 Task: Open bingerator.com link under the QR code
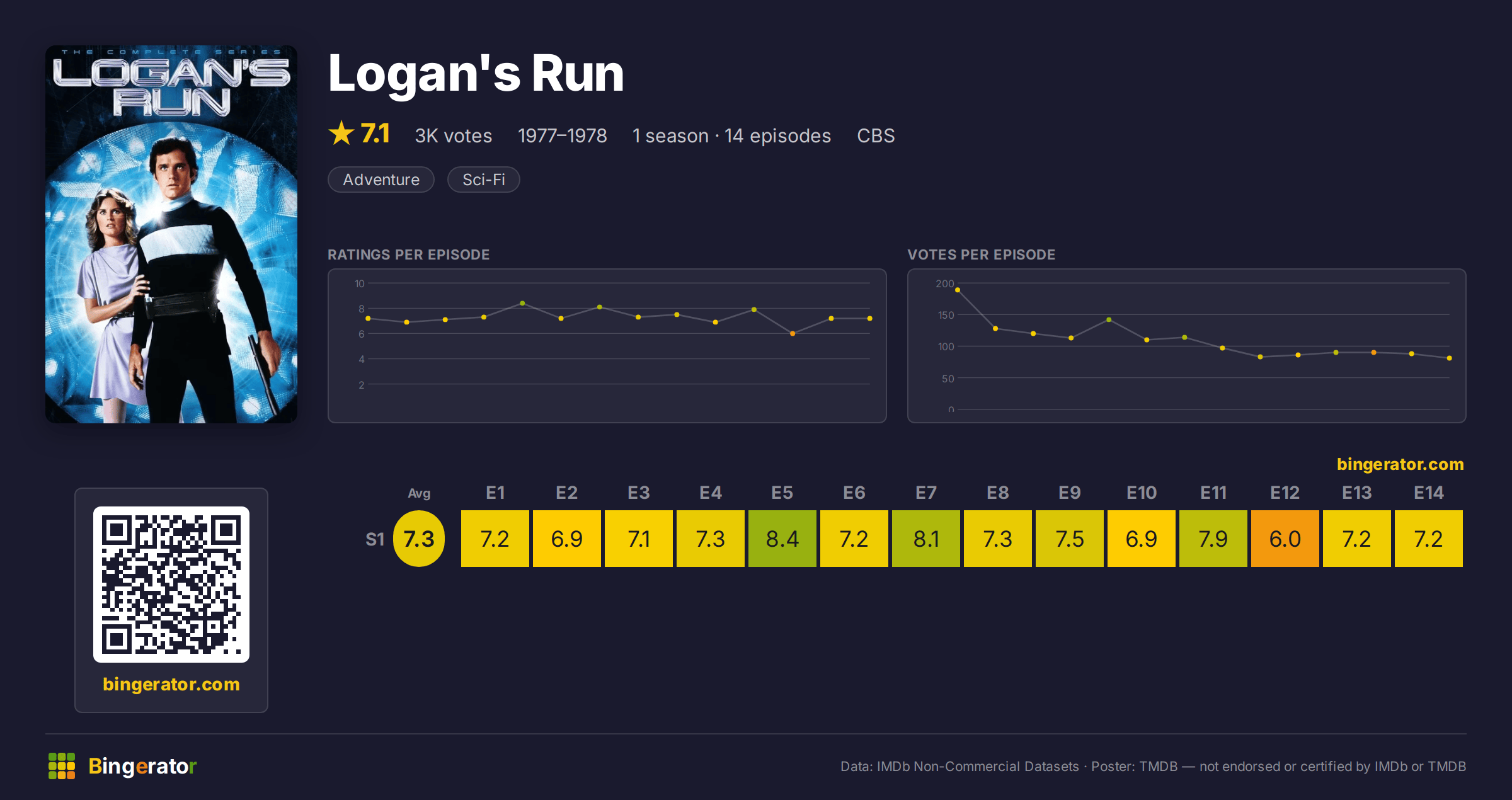[171, 684]
